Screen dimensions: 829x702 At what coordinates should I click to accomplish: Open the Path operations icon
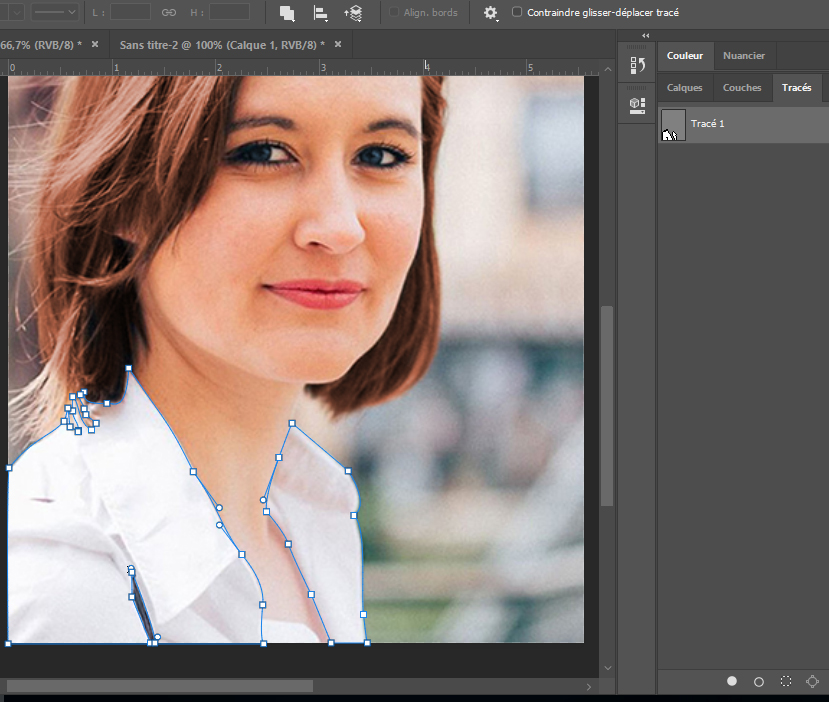click(x=287, y=13)
